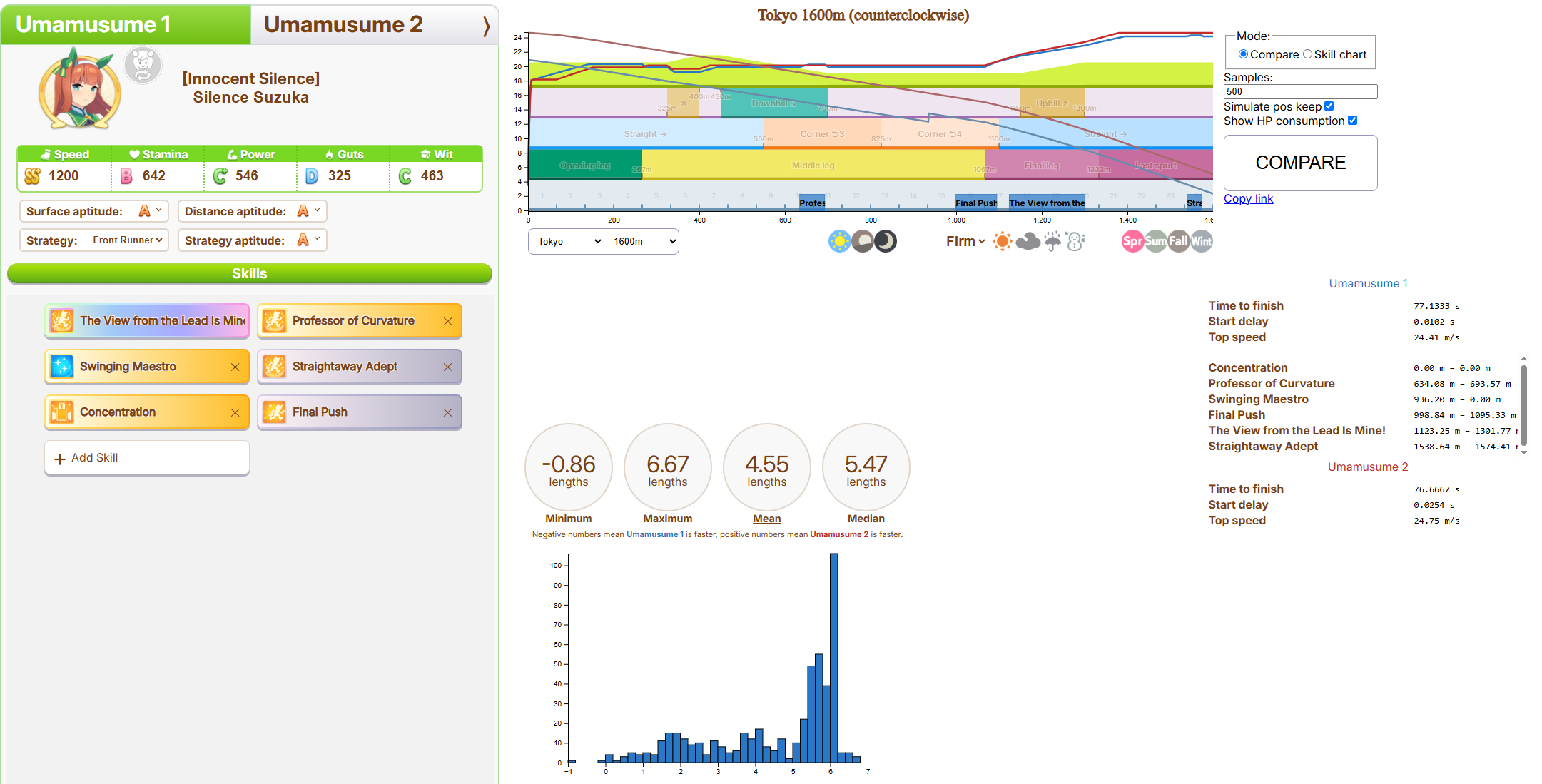The width and height of the screenshot is (1542, 784).
Task: Toggle Show HP consumption checkbox
Action: tap(1352, 121)
